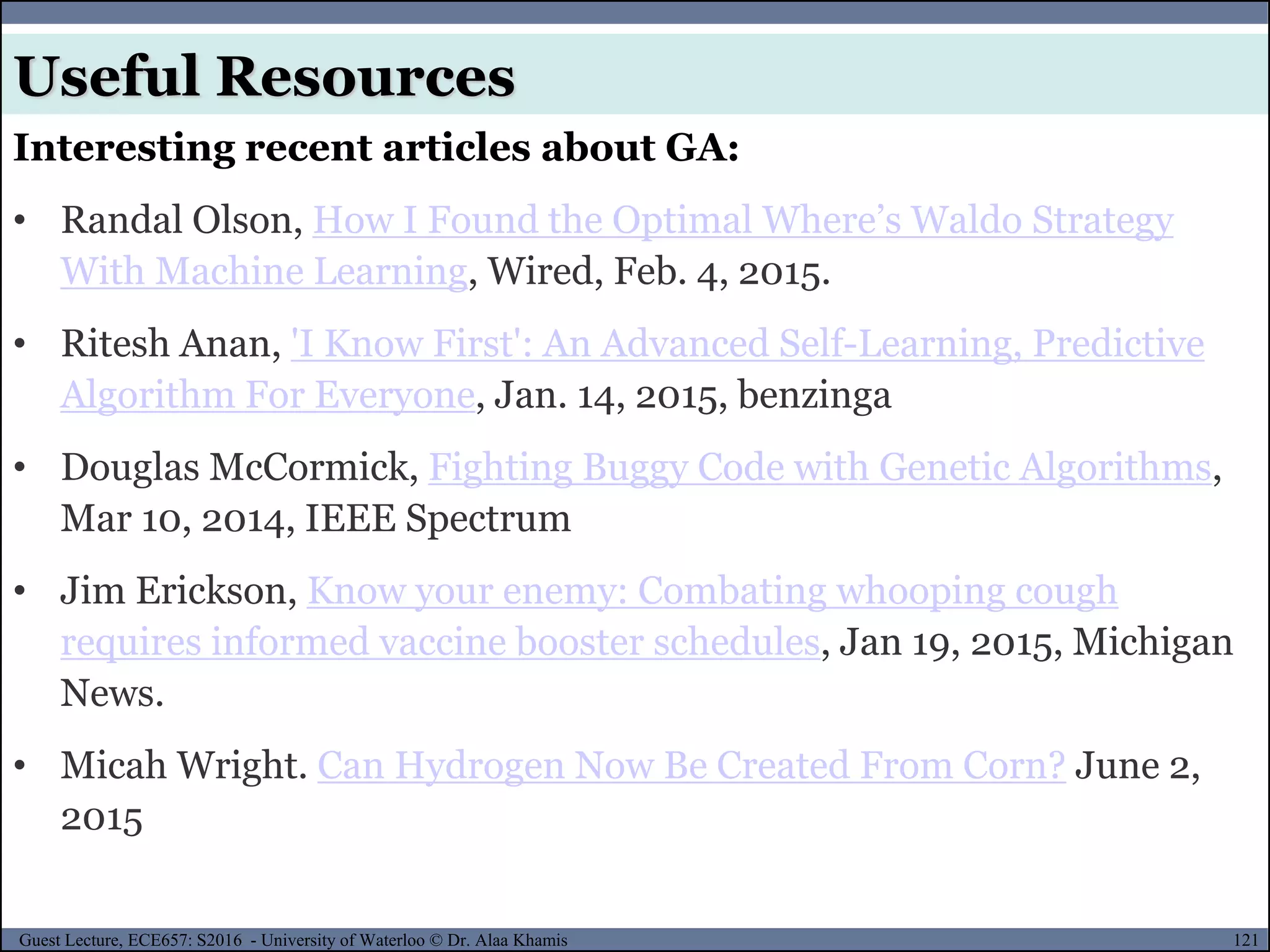
Task: Open 'Know your enemy' whooping cough link
Action: 712,591
